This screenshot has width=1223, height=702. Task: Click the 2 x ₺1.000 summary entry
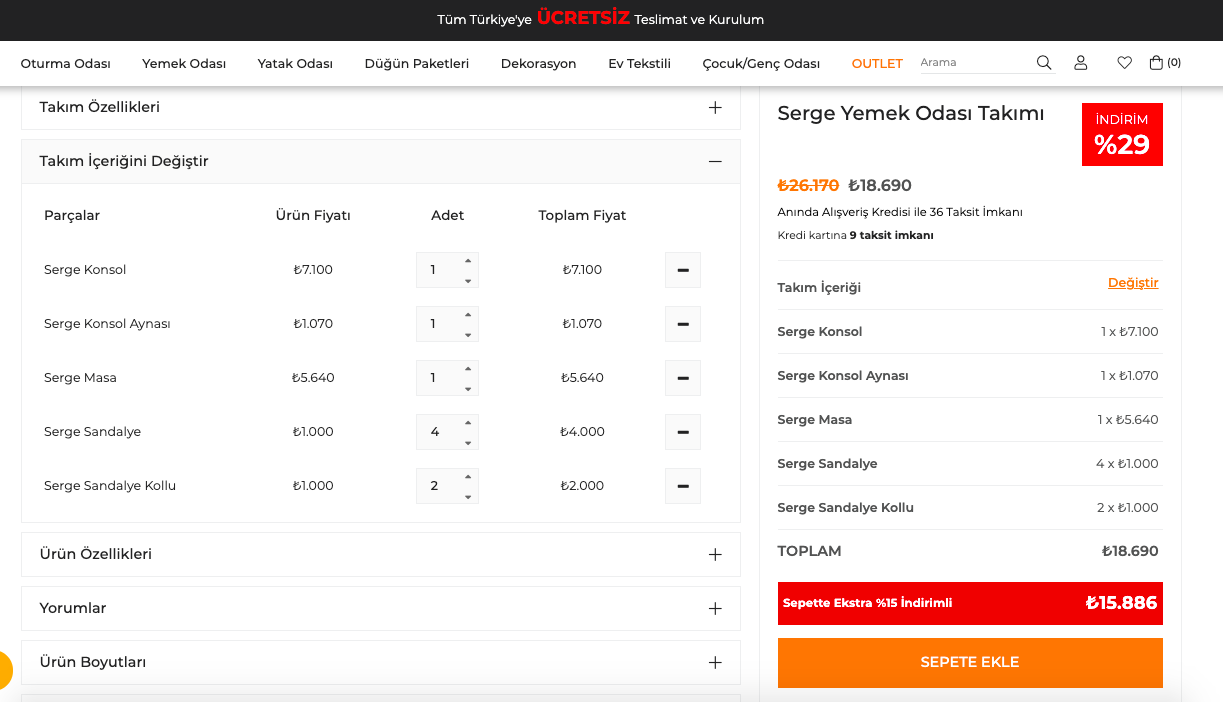tap(1127, 508)
